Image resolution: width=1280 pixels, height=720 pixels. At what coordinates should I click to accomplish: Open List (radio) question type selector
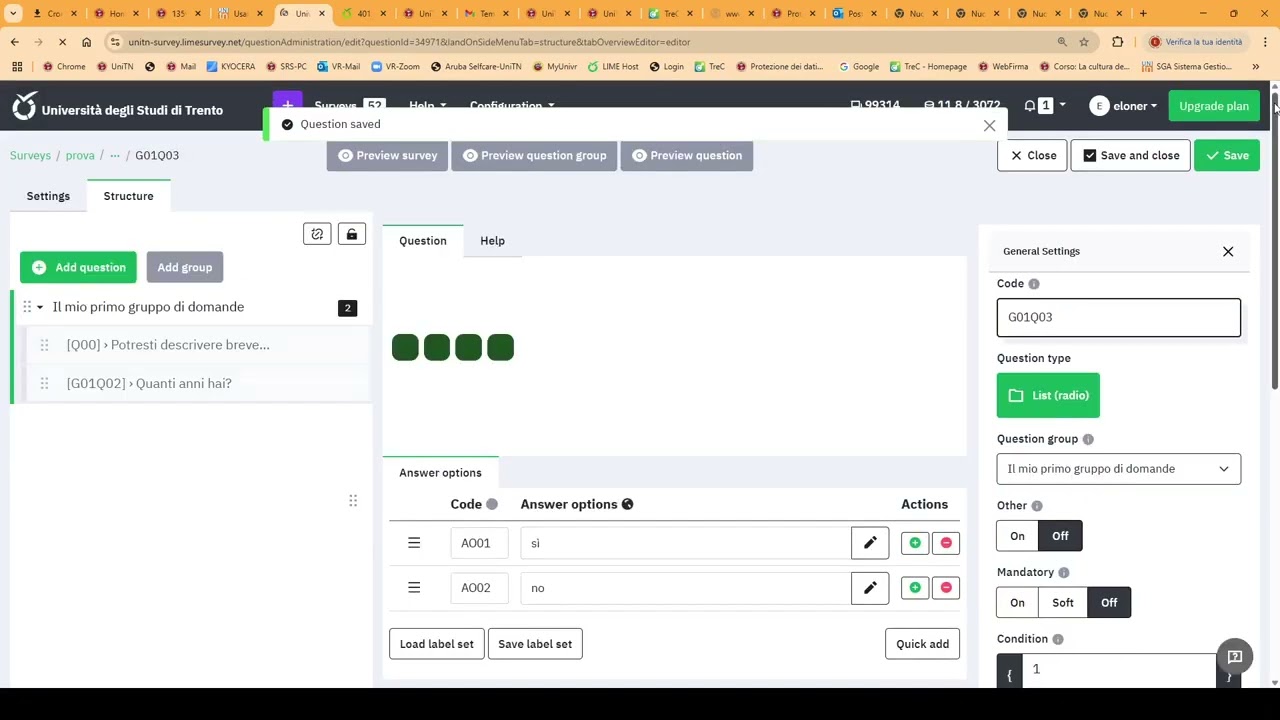click(1048, 395)
